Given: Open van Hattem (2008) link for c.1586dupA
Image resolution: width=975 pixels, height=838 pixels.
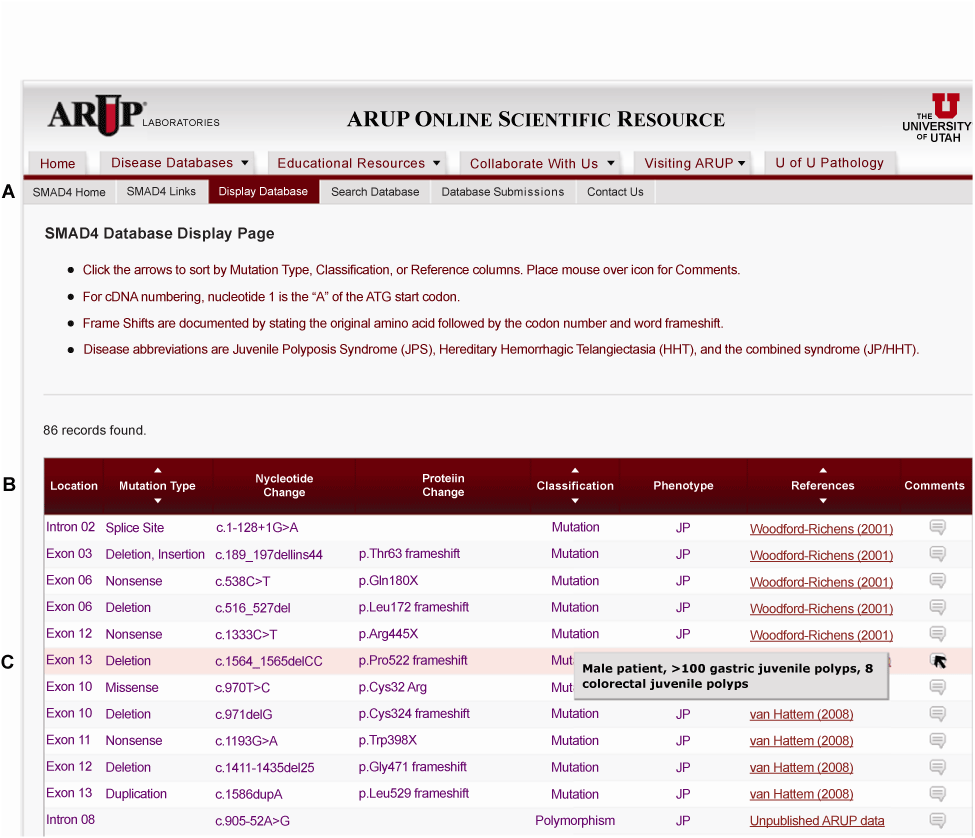Looking at the screenshot, I should [x=802, y=794].
